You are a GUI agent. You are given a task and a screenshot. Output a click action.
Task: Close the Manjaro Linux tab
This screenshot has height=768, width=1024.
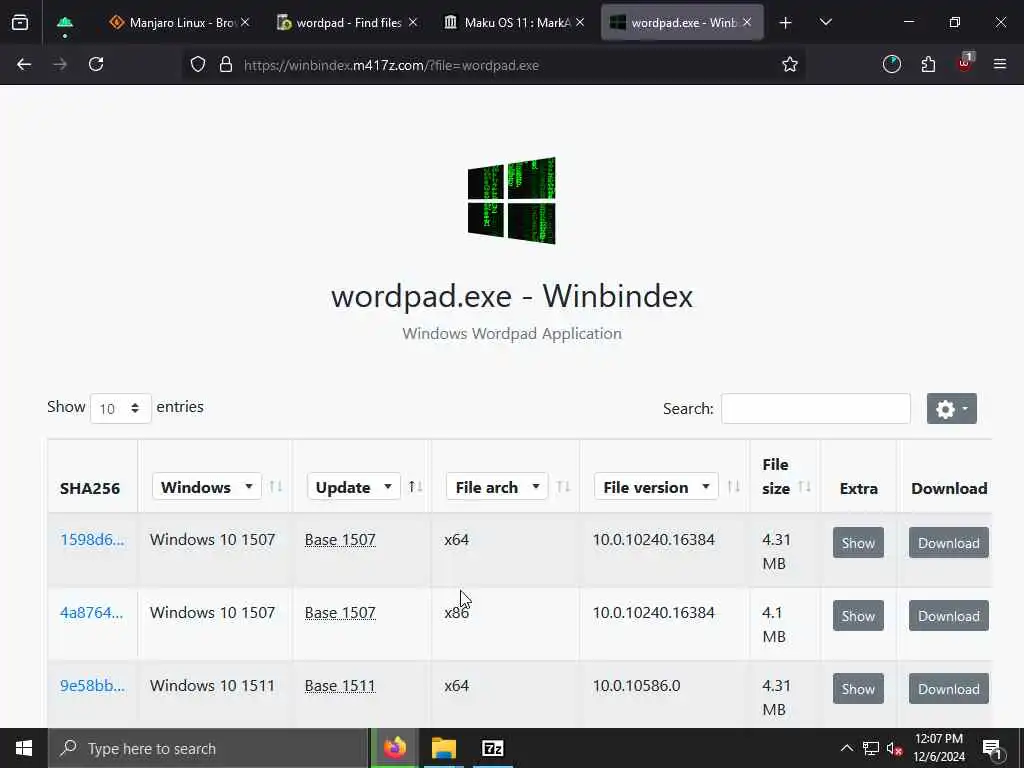pos(245,23)
